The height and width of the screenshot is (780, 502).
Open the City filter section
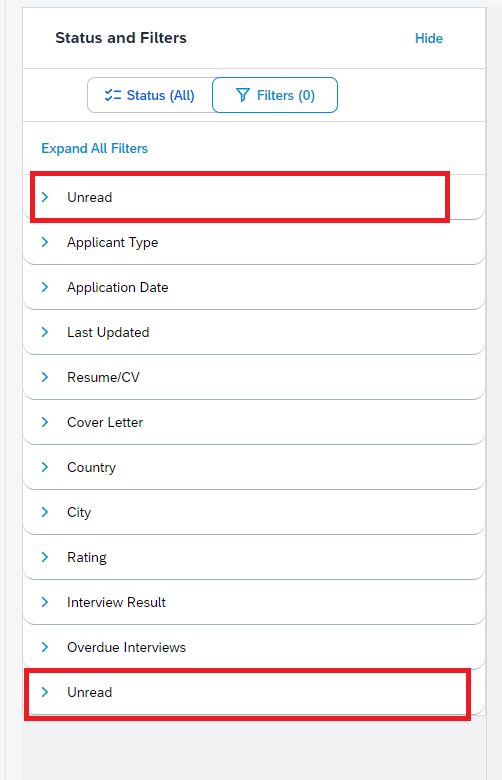click(254, 512)
